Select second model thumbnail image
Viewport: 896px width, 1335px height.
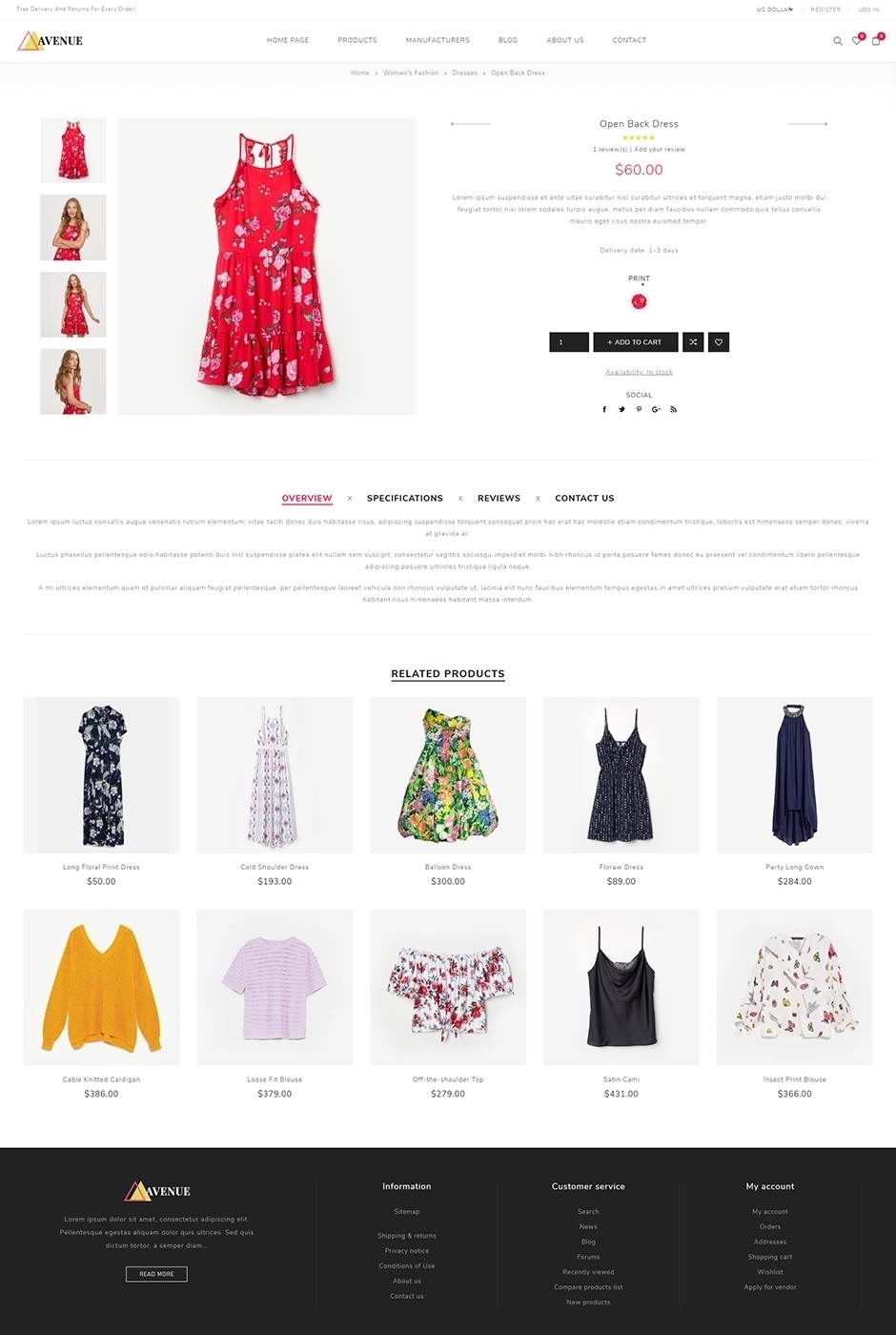(73, 305)
